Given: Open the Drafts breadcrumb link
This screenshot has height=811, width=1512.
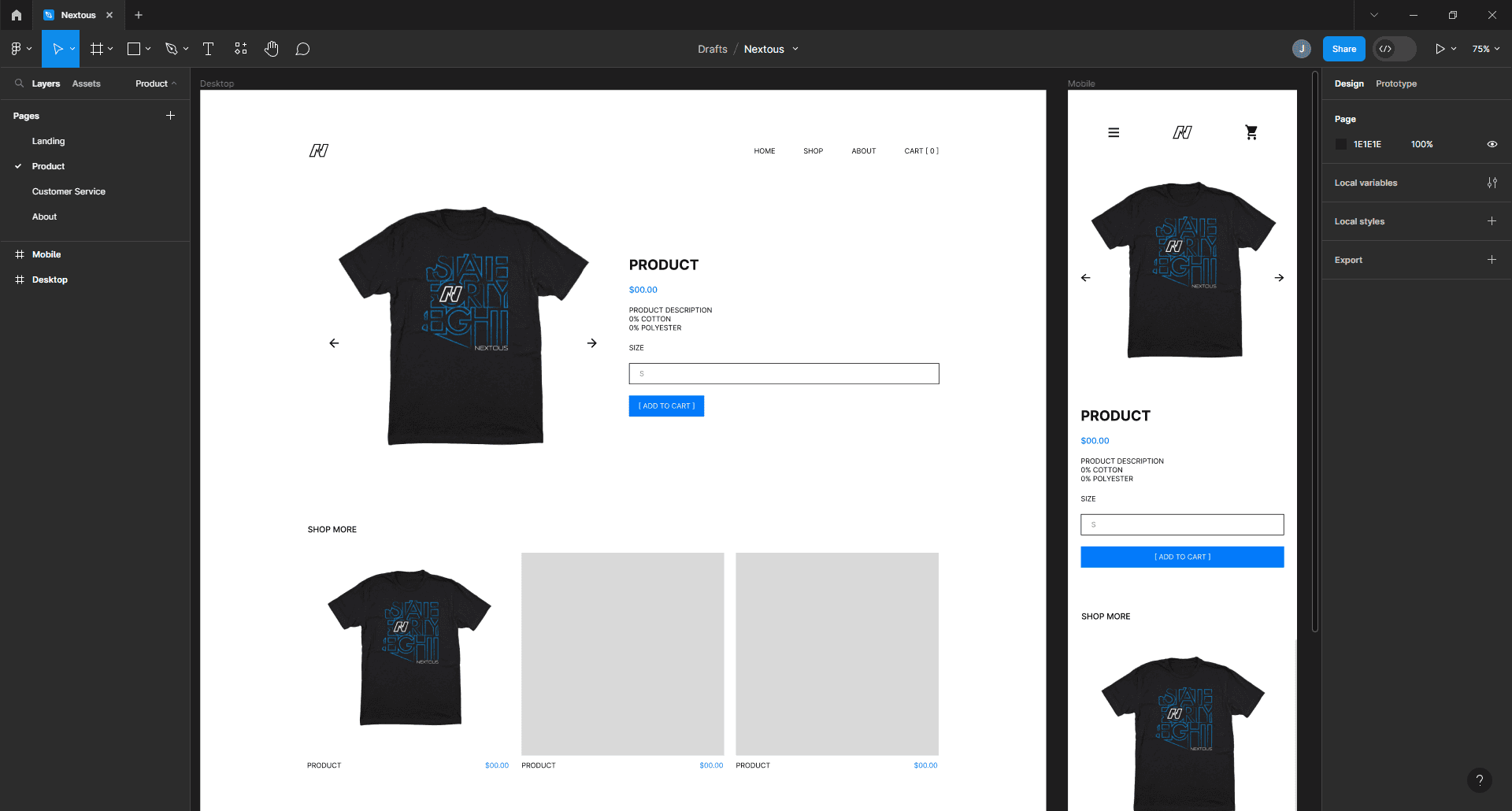Looking at the screenshot, I should tap(713, 49).
